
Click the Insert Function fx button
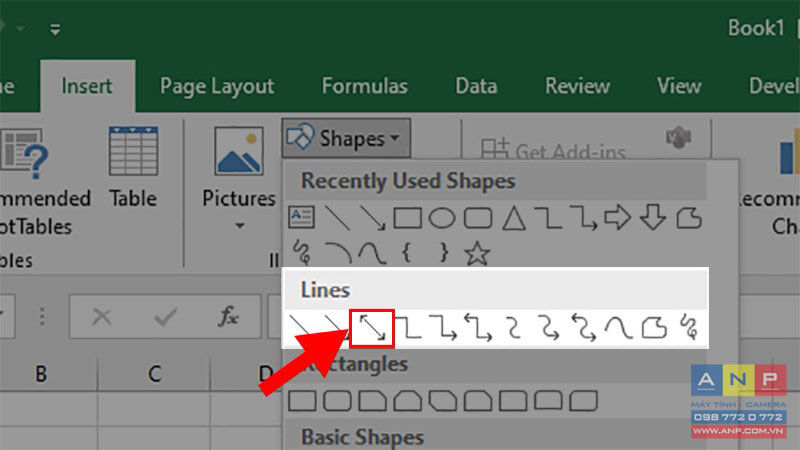tap(228, 317)
